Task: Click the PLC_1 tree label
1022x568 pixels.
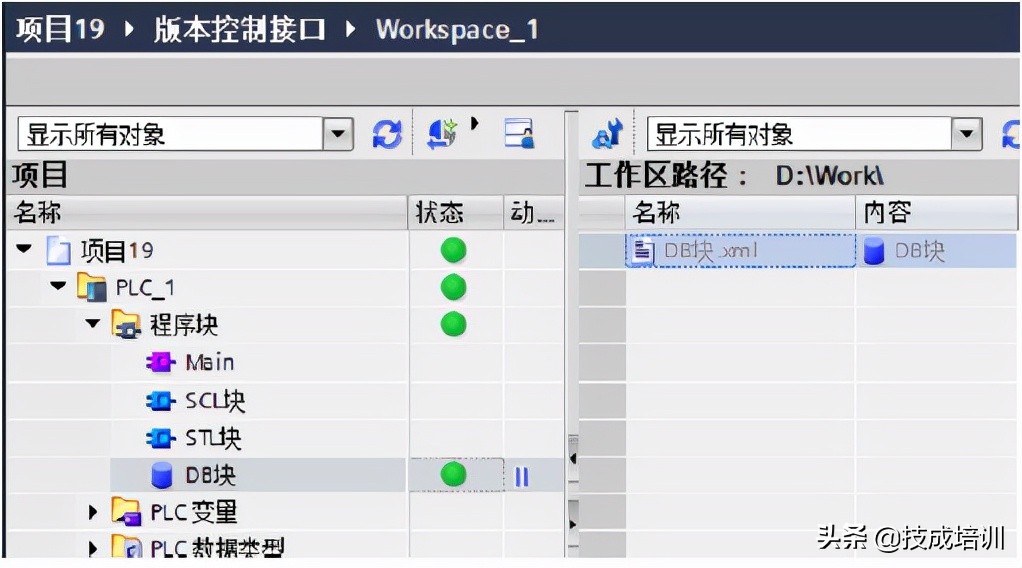Action: pos(145,288)
